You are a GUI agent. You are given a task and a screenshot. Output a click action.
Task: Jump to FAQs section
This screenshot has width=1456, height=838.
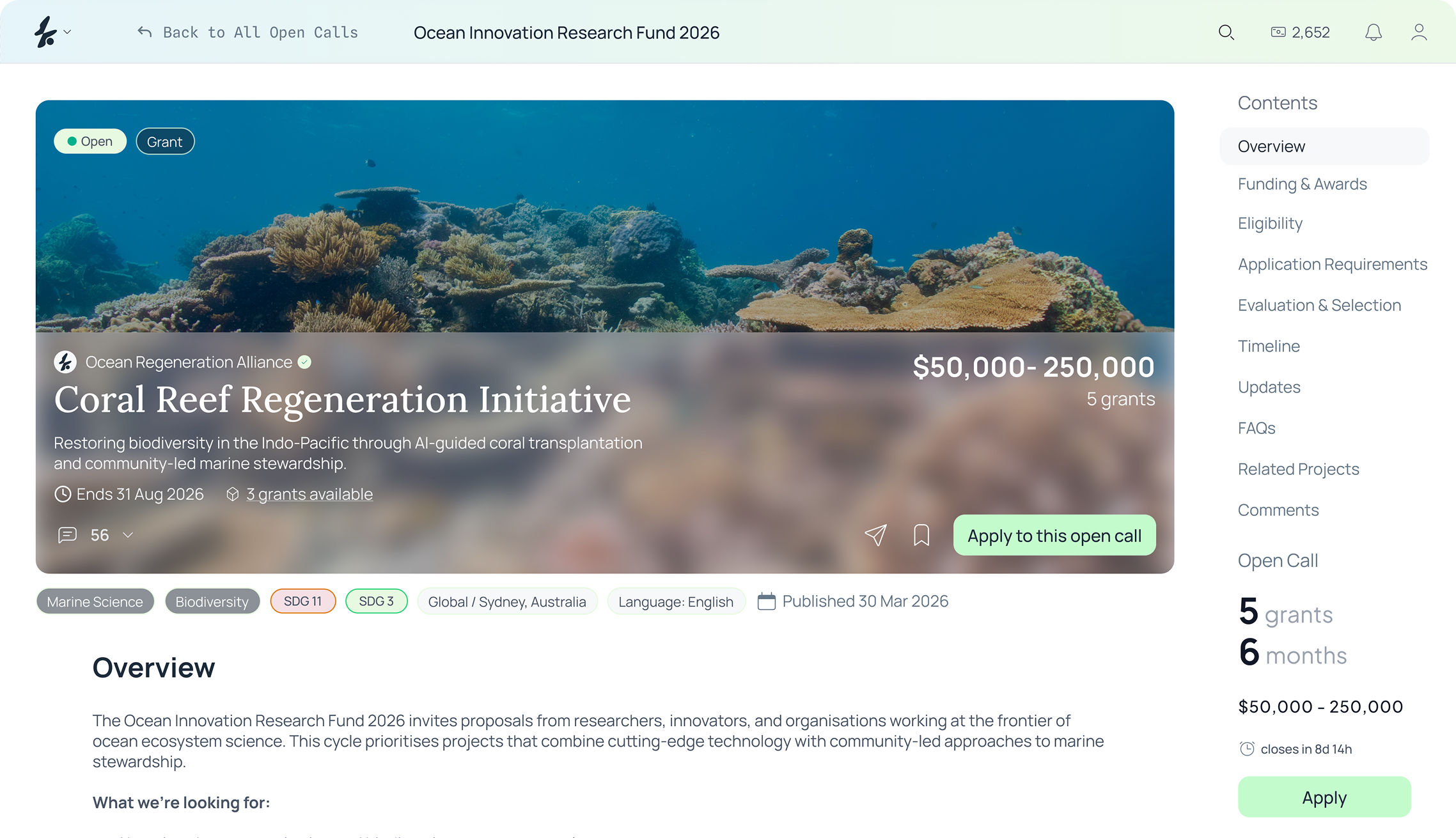coord(1256,428)
